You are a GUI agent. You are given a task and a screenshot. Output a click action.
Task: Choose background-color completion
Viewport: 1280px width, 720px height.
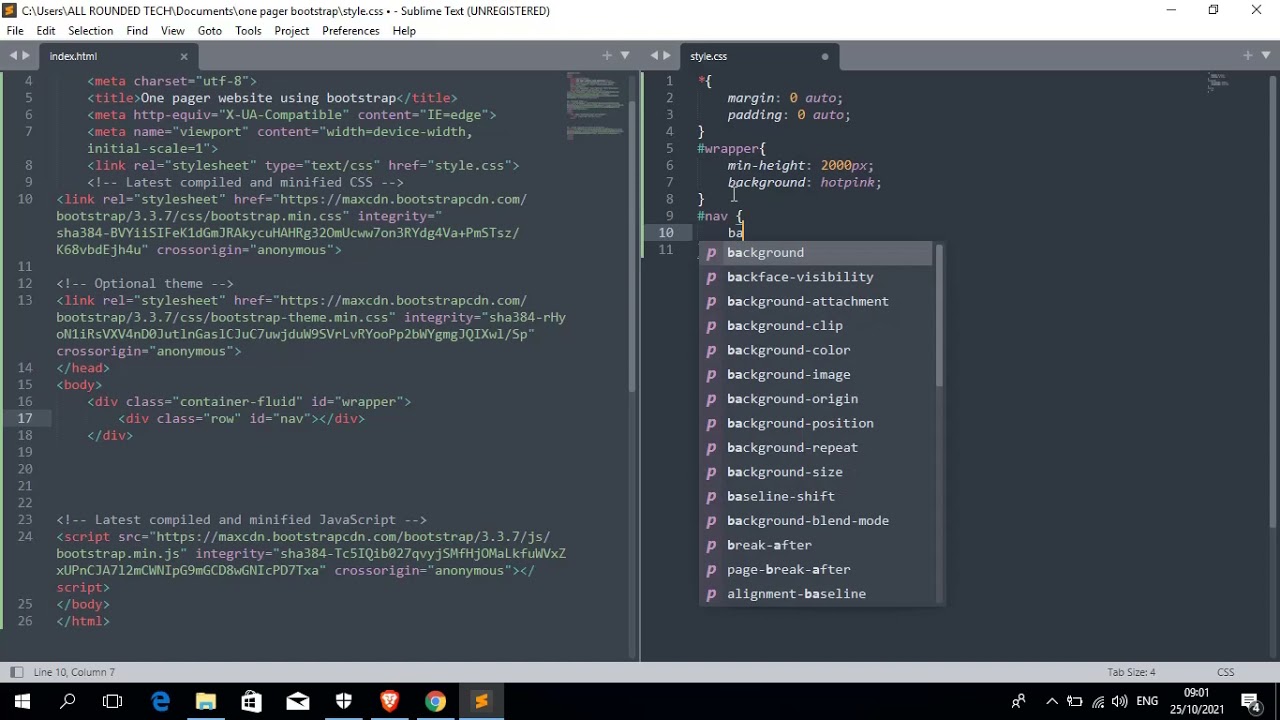point(816,350)
